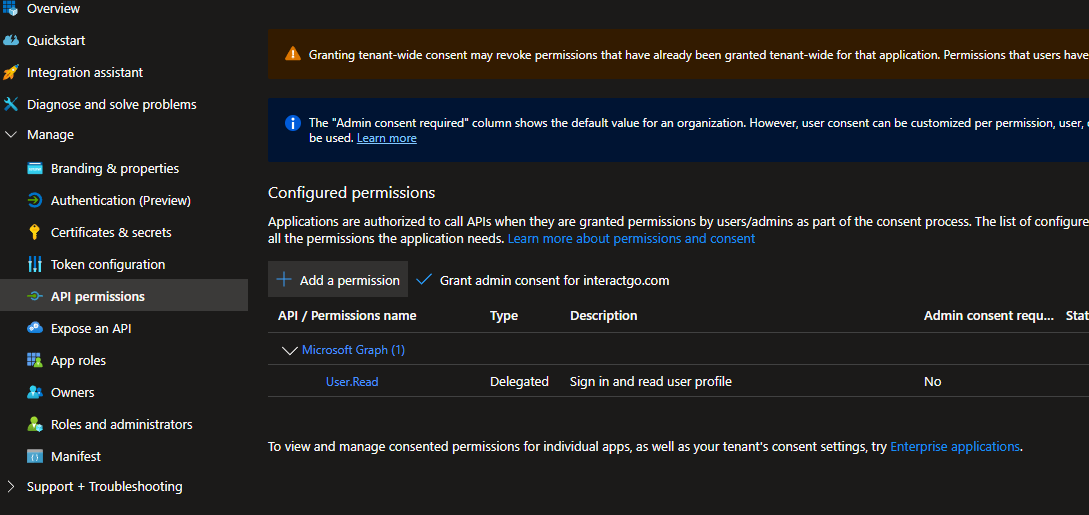Select Diagnose and solve problems
The height and width of the screenshot is (515, 1089).
click(112, 104)
